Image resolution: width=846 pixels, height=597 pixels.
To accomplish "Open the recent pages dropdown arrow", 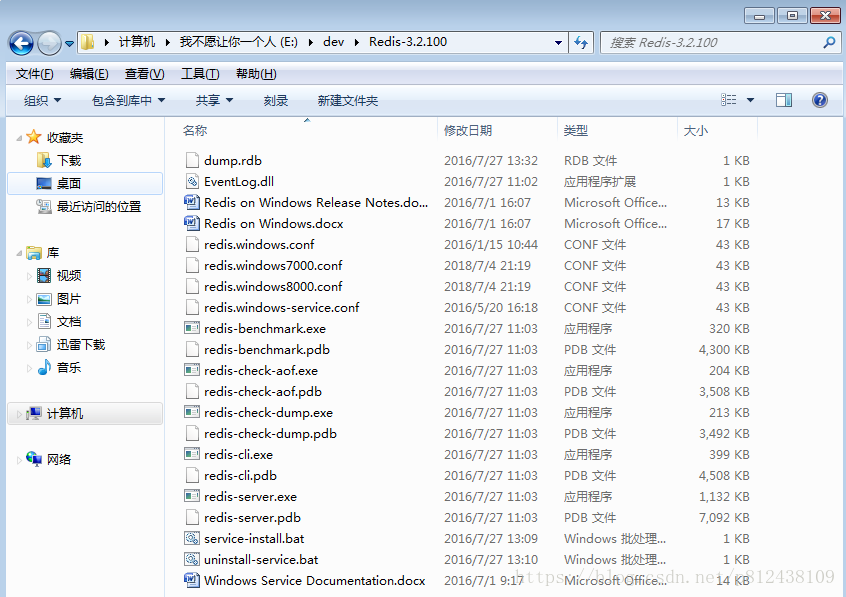I will pyautogui.click(x=70, y=44).
